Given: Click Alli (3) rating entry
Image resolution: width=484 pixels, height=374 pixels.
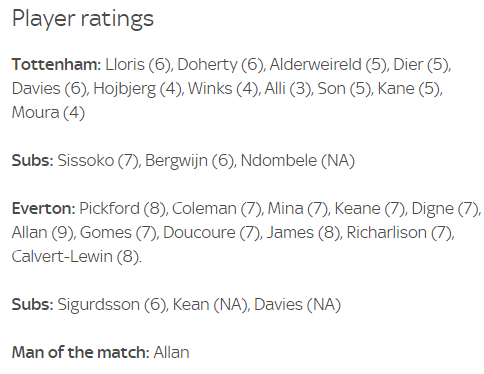Looking at the screenshot, I should pyautogui.click(x=288, y=89).
